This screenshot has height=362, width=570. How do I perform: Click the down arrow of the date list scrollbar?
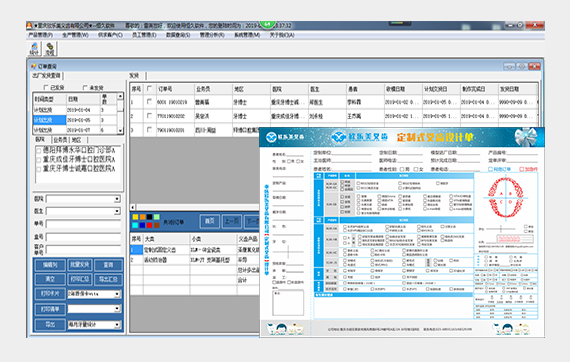120,130
